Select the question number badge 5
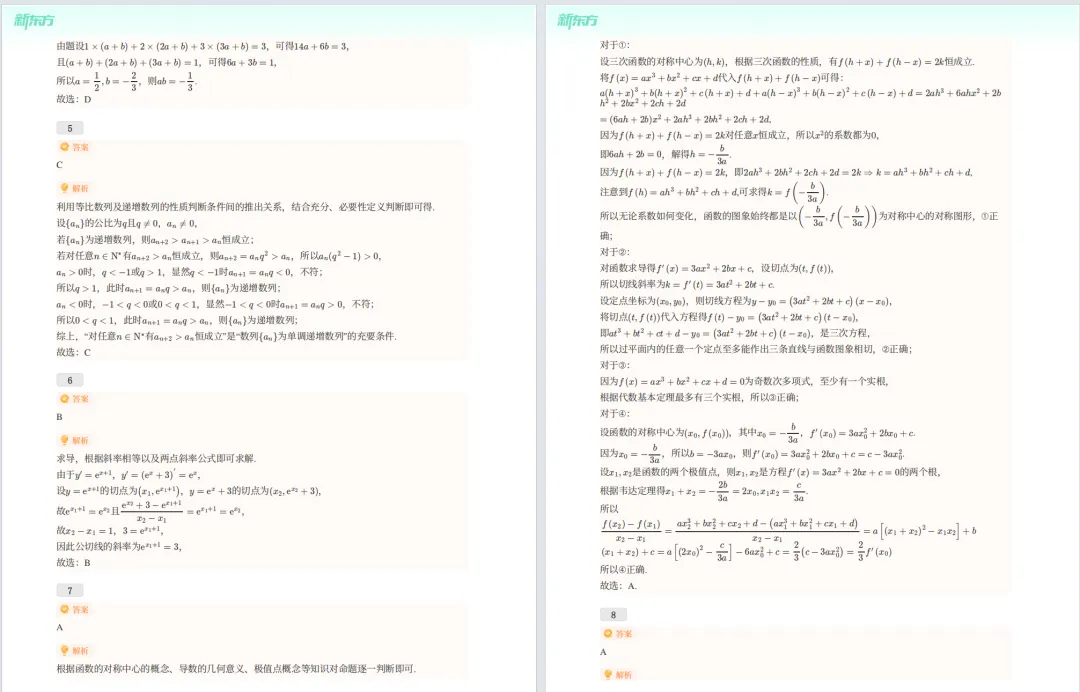This screenshot has width=1080, height=692. click(x=70, y=128)
